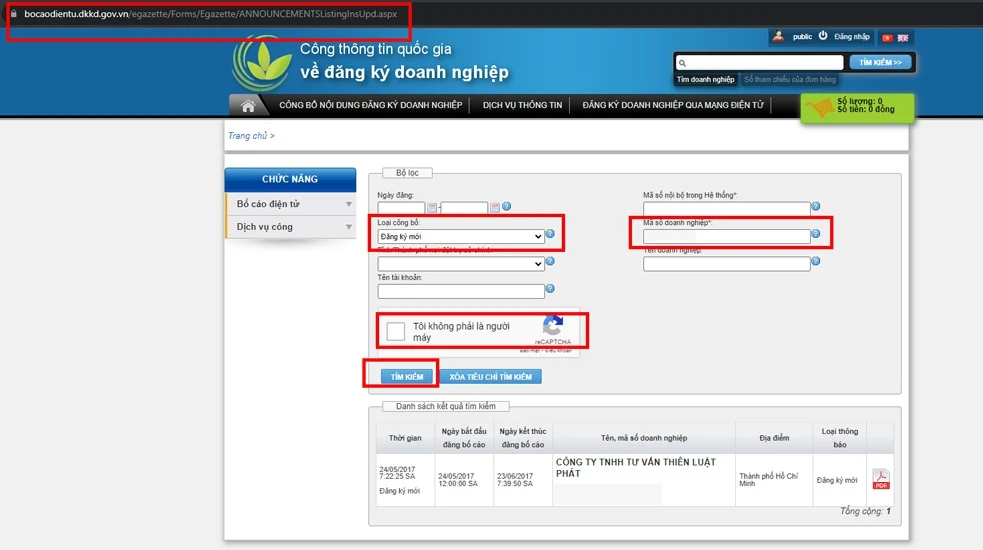Open the Loại công bố dropdown
This screenshot has width=983, height=550.
(461, 236)
